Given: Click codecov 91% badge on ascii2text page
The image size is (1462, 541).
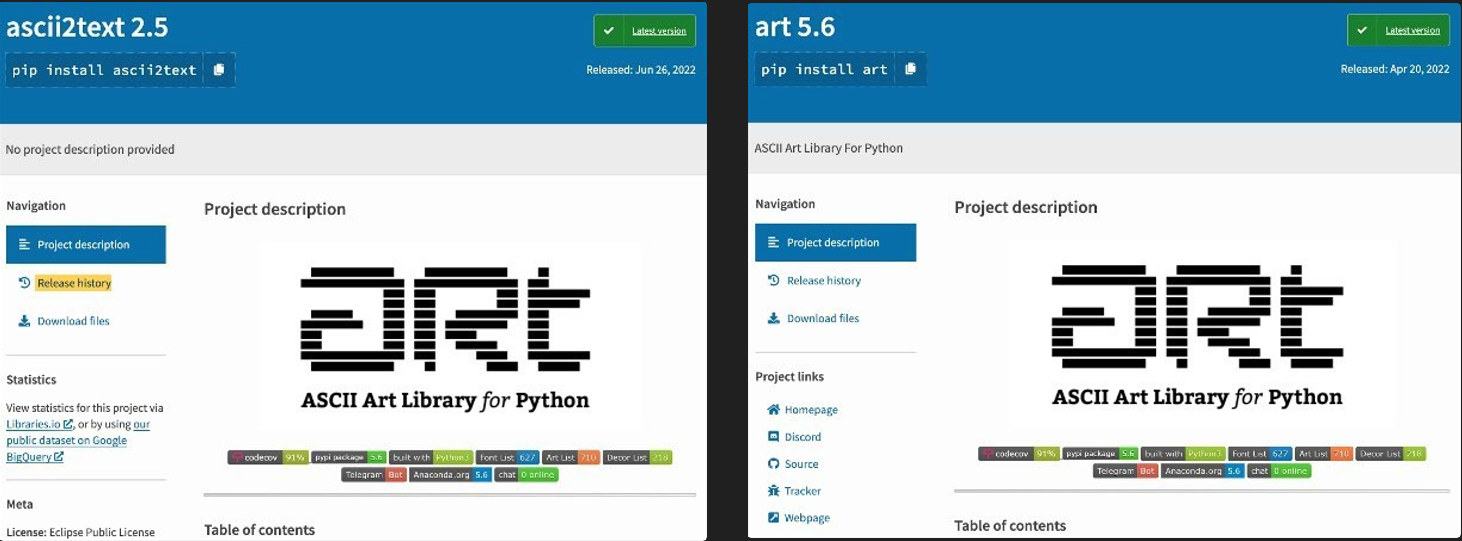Looking at the screenshot, I should tap(267, 457).
